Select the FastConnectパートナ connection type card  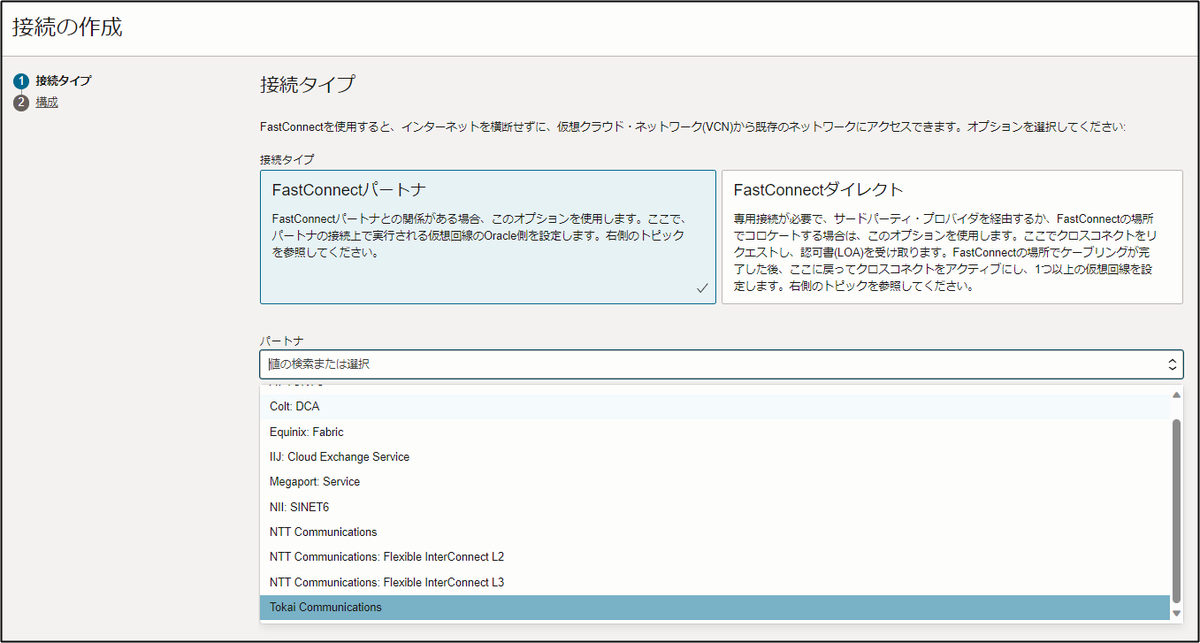tap(488, 237)
